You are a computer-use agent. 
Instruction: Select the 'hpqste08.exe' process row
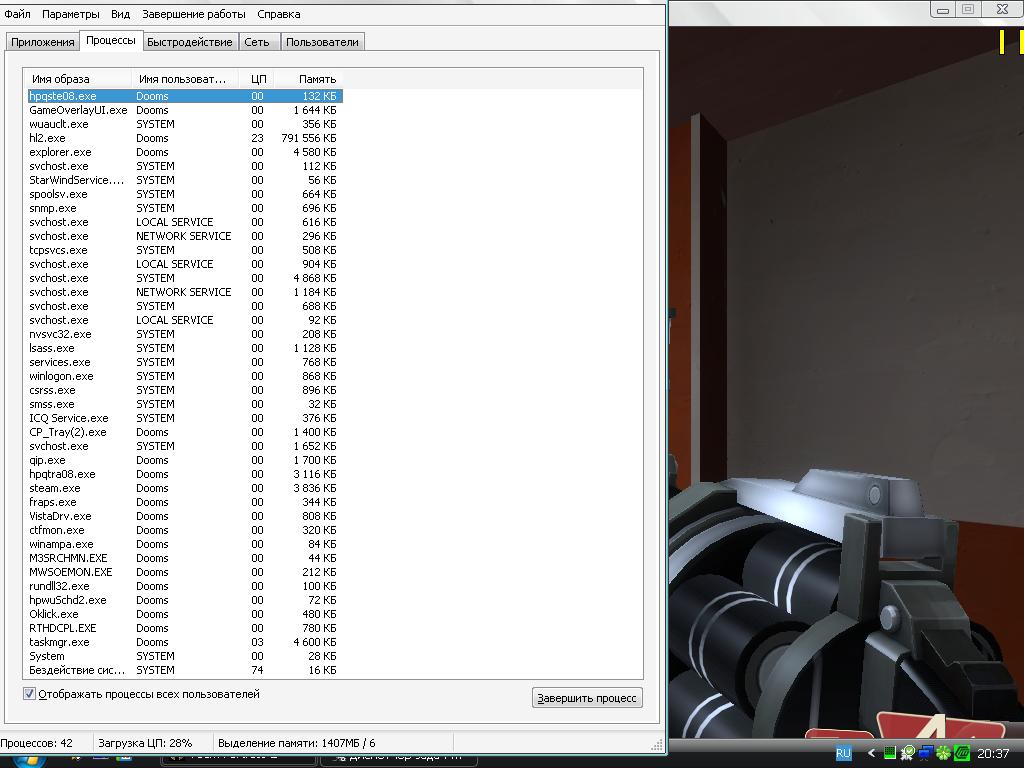[185, 96]
